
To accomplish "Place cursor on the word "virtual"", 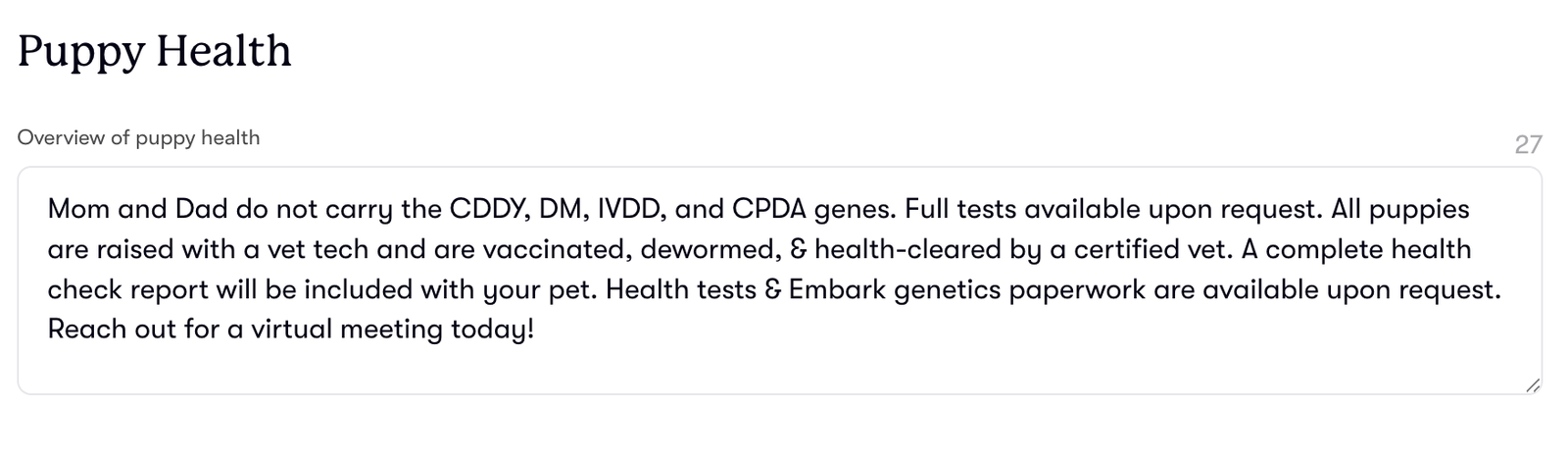I will click(292, 329).
